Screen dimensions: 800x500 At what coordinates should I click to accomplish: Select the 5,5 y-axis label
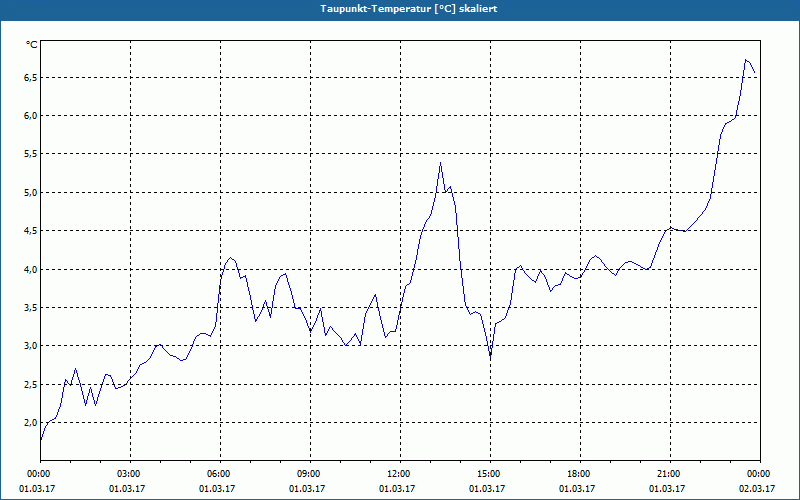(x=30, y=154)
